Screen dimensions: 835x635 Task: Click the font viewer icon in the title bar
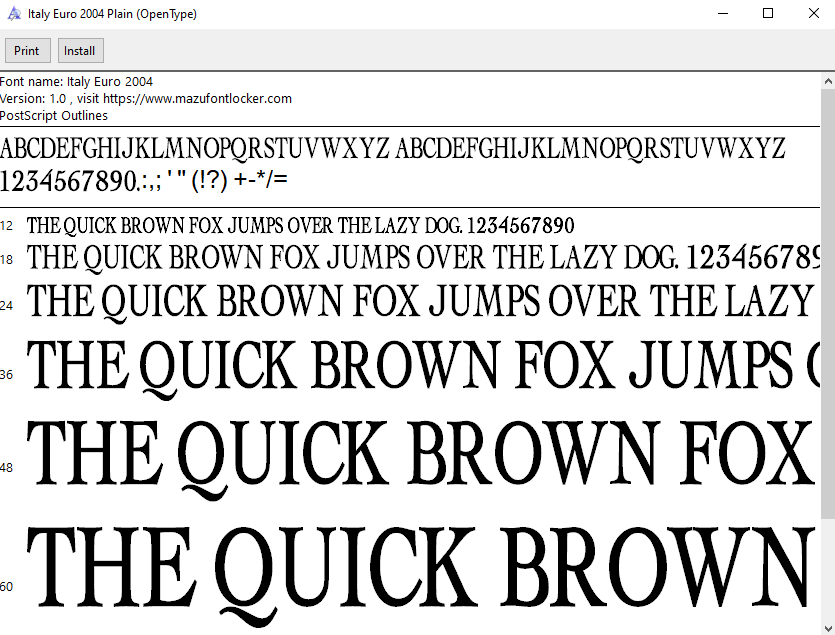[x=14, y=13]
